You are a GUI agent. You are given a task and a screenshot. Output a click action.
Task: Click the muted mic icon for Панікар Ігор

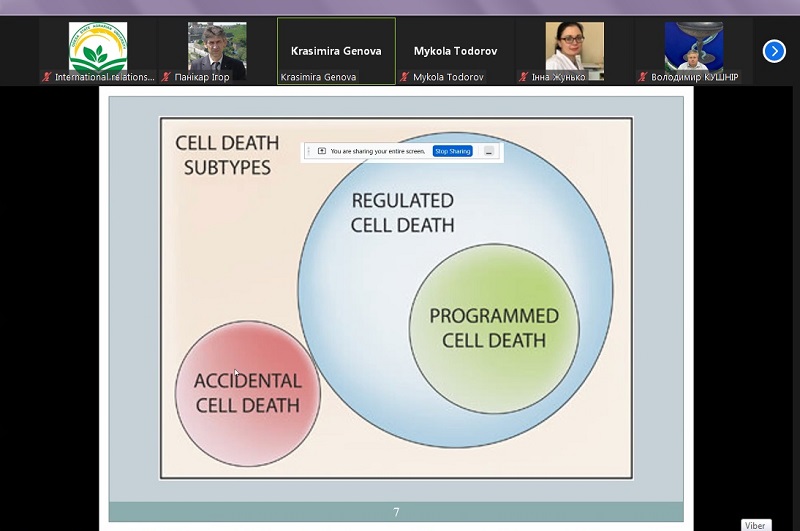click(166, 77)
